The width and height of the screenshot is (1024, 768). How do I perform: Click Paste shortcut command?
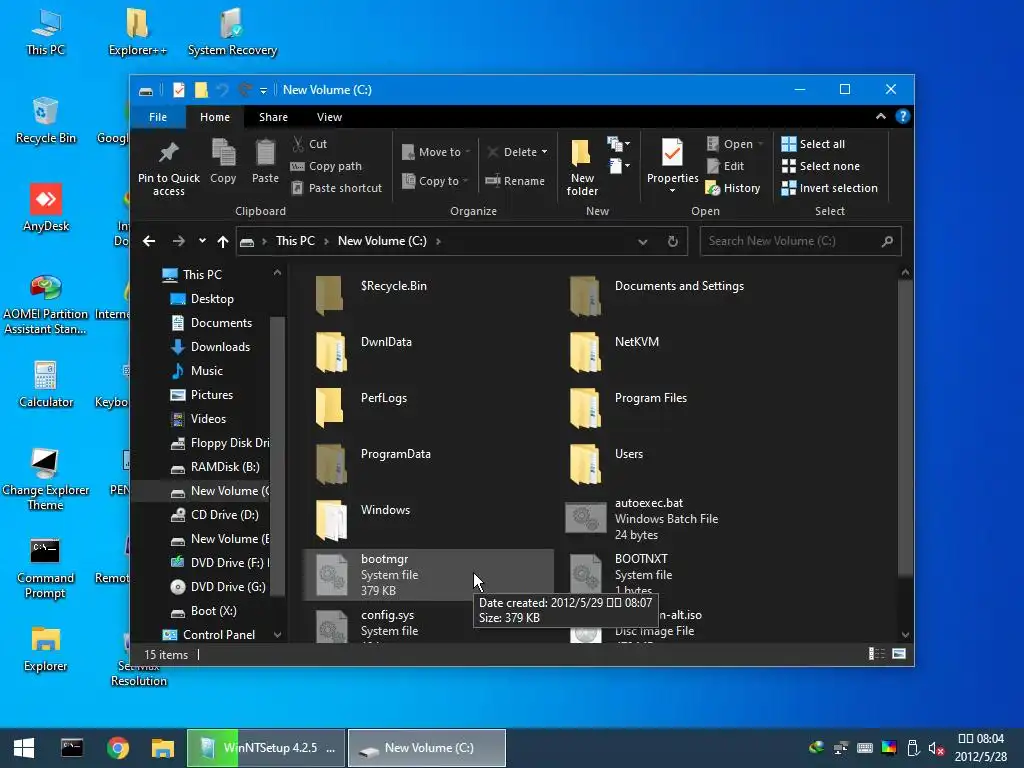tap(336, 188)
